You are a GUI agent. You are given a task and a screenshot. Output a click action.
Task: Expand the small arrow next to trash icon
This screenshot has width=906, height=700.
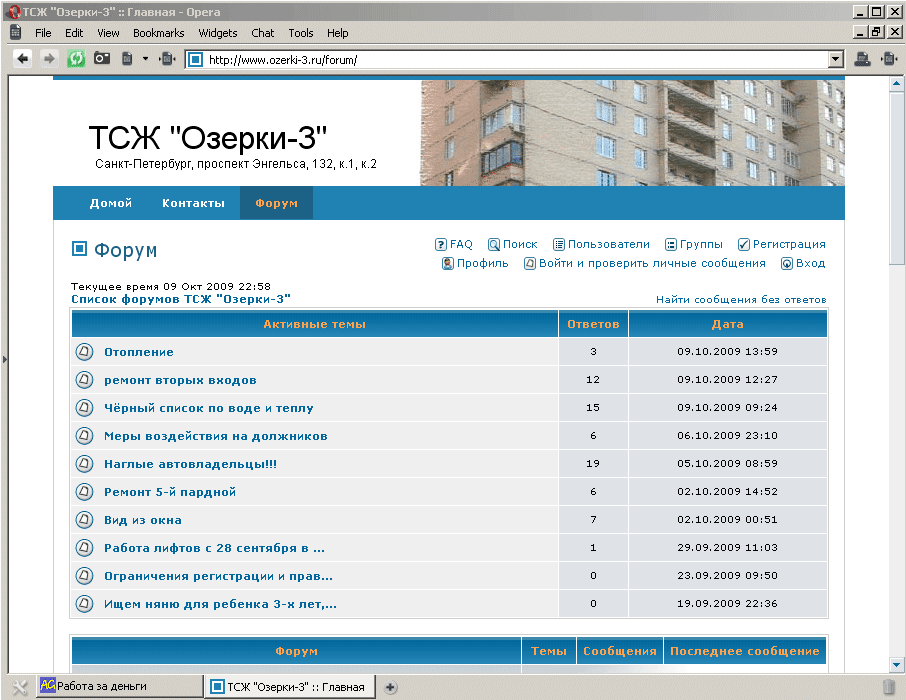tap(145, 59)
